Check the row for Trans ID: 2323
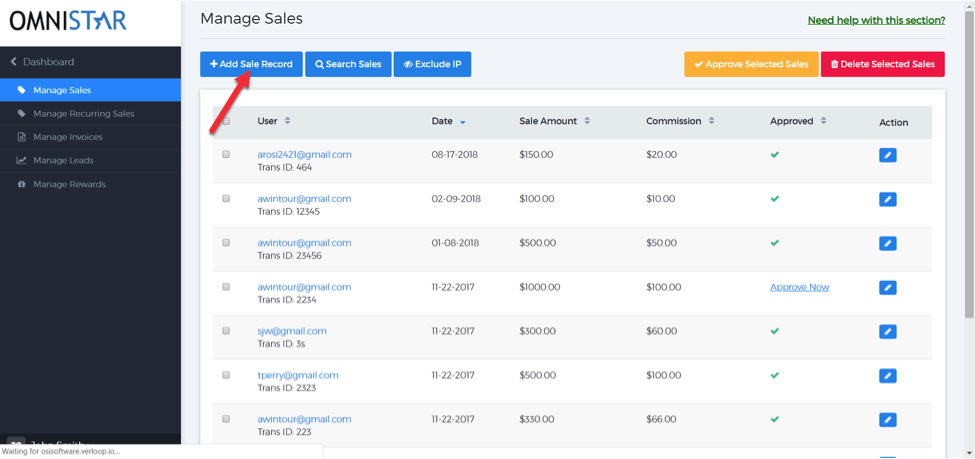 (226, 375)
